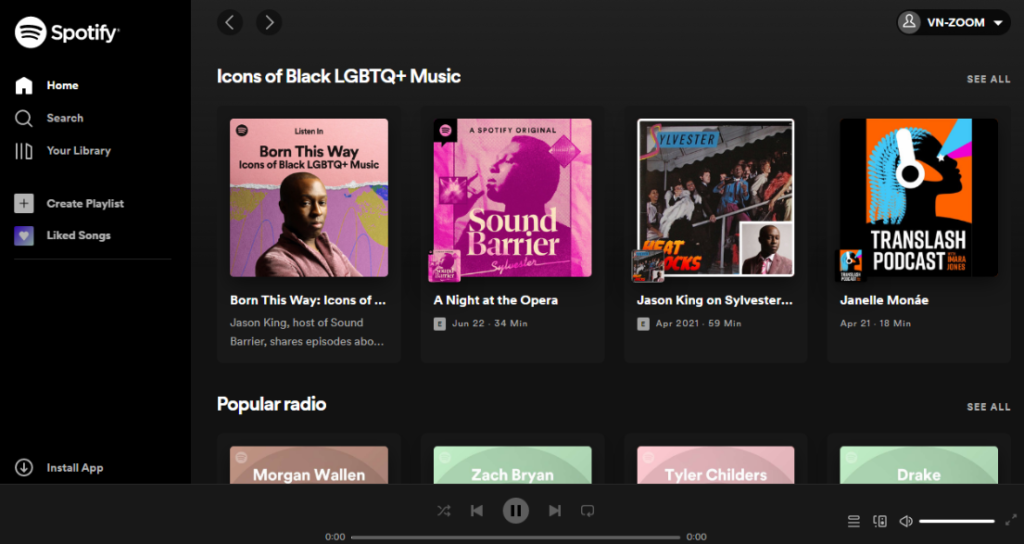Click the 'Apr 2021 · 59 Min' episode info
This screenshot has height=544, width=1024.
pyautogui.click(x=699, y=323)
